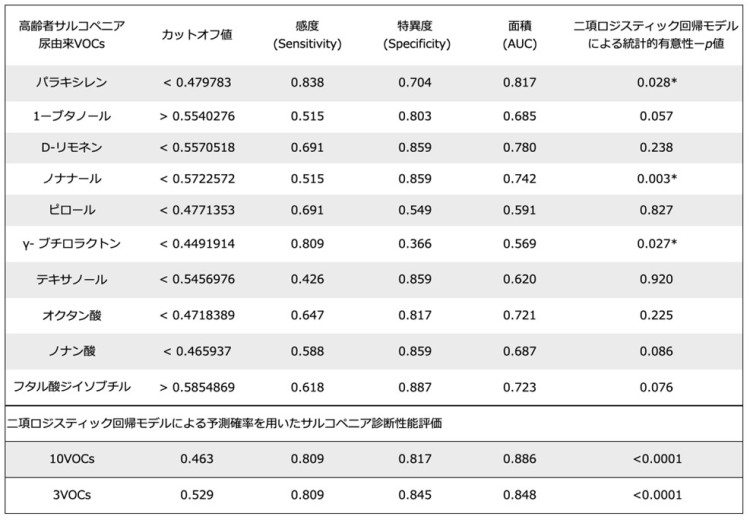Viewport: 750px width, 520px height.
Task: Select the 感度 (Sensitivity) header cell
Action: point(307,35)
